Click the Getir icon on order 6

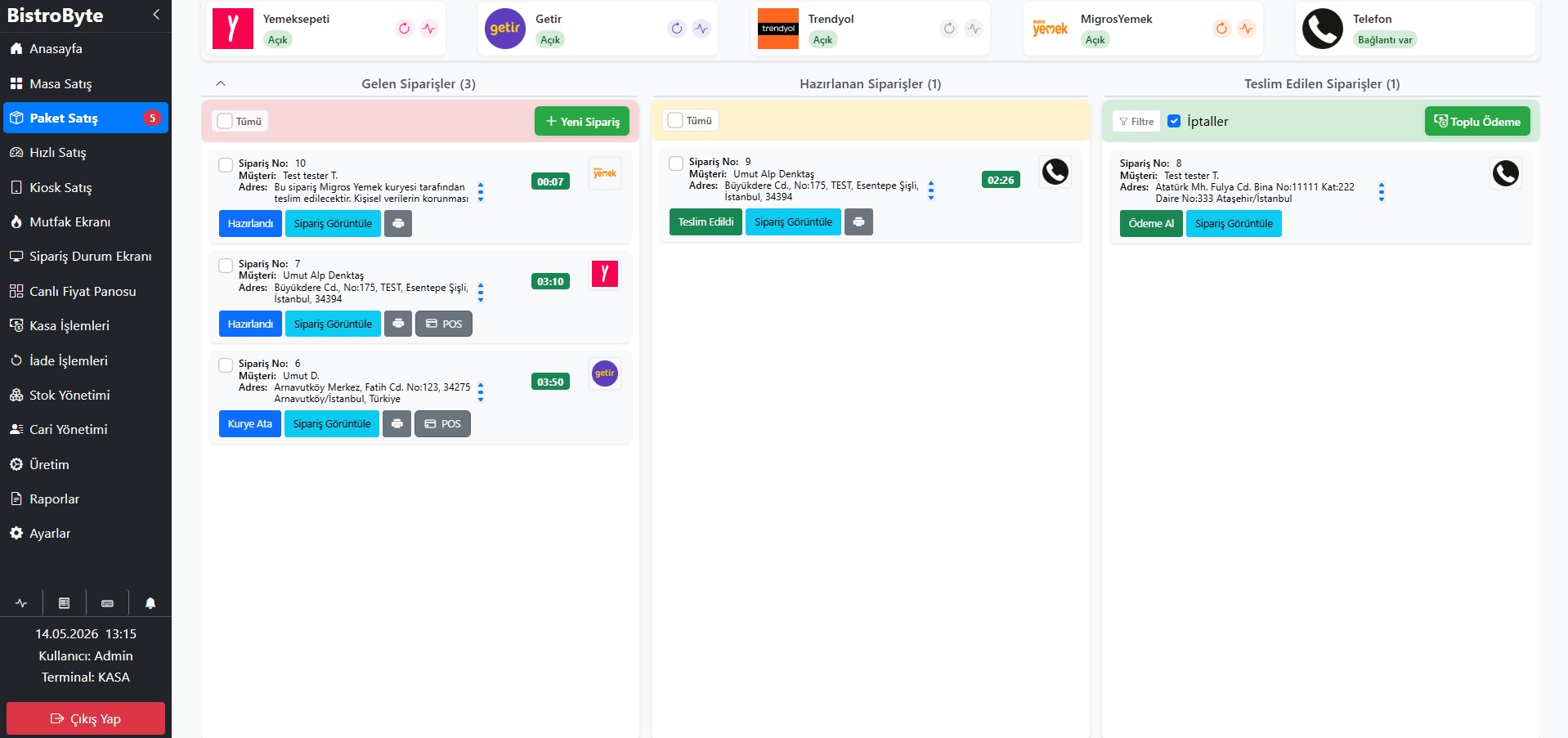tap(605, 373)
